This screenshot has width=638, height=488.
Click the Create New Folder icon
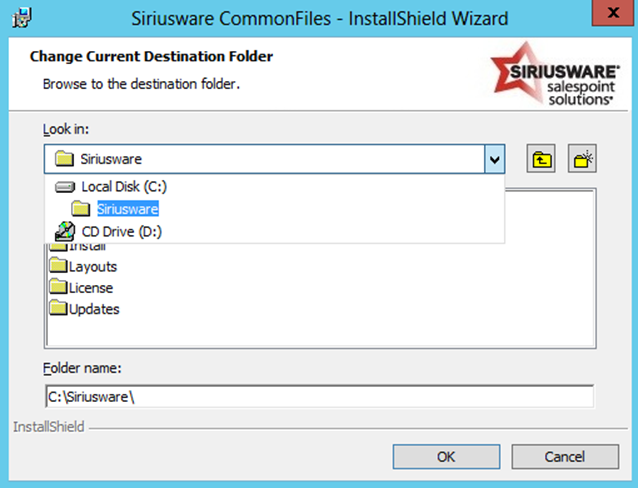point(582,159)
